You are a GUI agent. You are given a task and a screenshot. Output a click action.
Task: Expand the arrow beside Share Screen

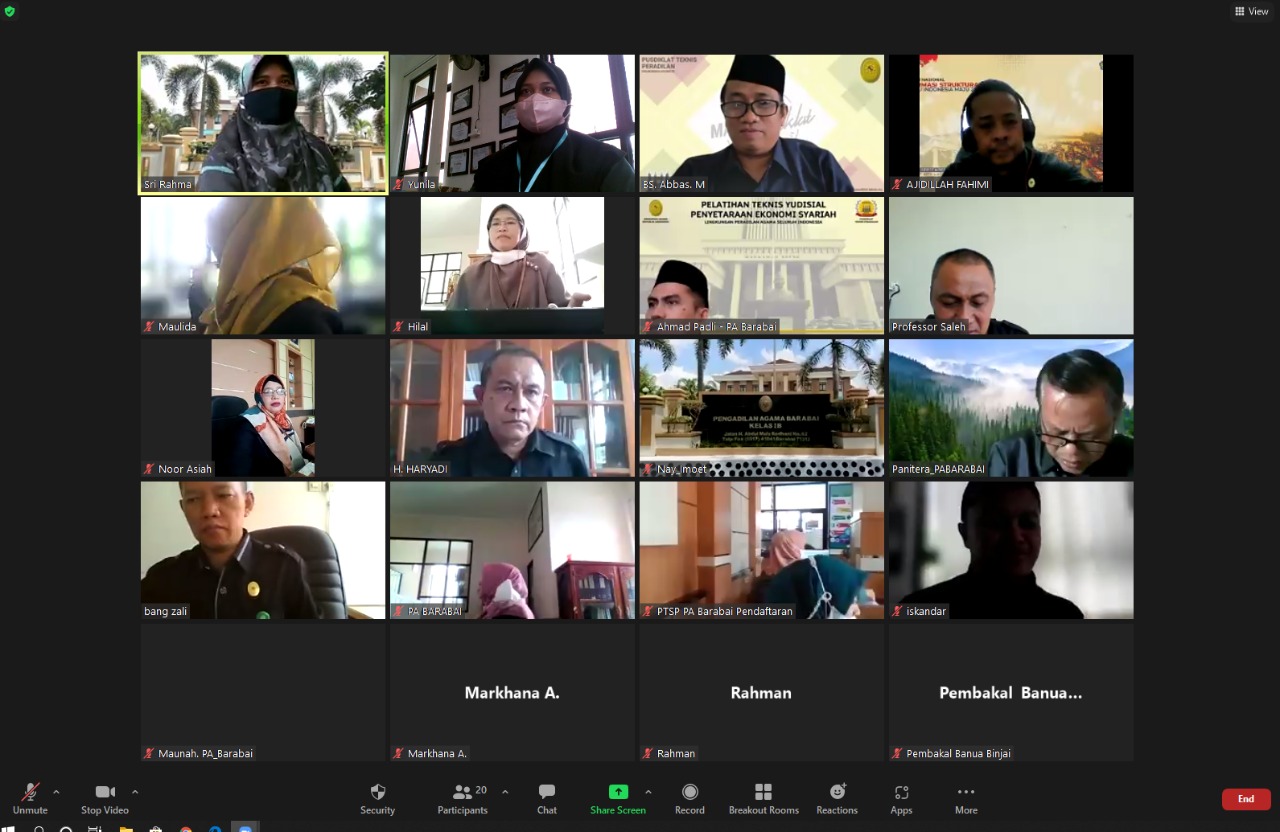click(648, 792)
